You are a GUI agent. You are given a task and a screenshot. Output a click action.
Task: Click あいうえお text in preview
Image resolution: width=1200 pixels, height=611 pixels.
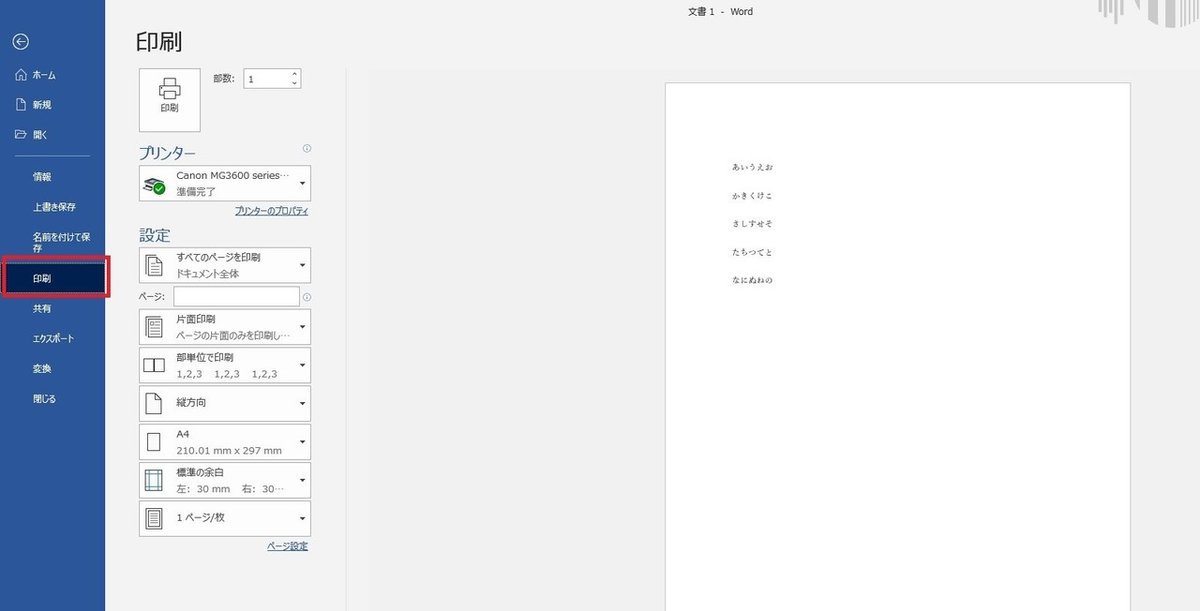pos(752,167)
